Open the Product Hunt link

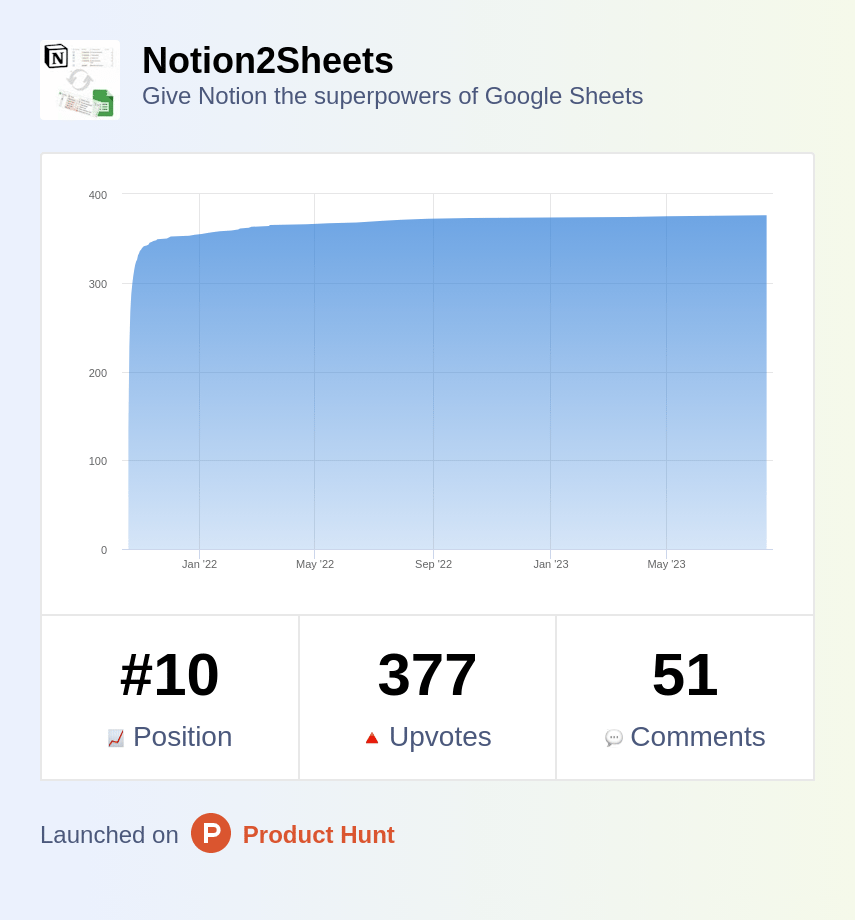click(x=318, y=835)
